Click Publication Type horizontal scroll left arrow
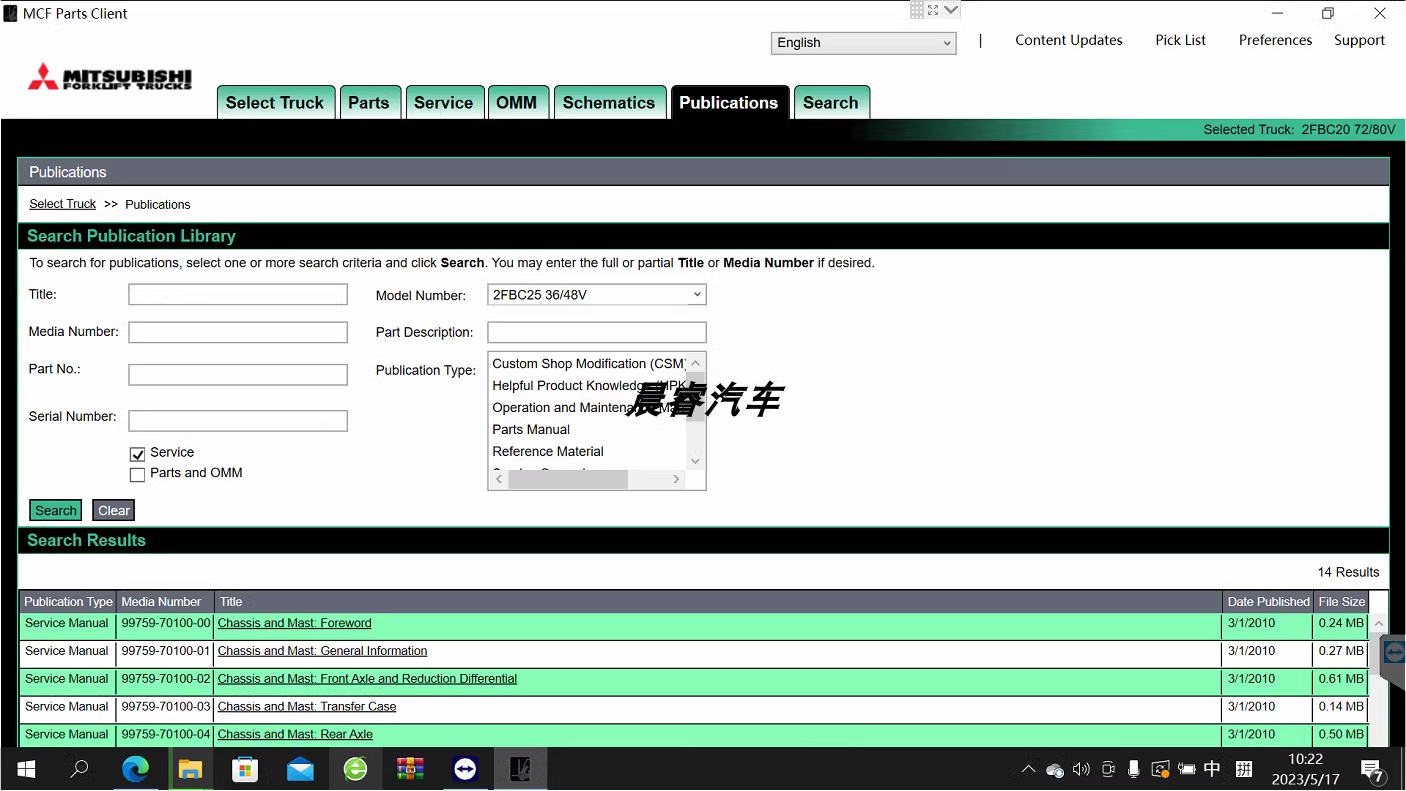Screen dimensions: 1406x791 point(499,480)
